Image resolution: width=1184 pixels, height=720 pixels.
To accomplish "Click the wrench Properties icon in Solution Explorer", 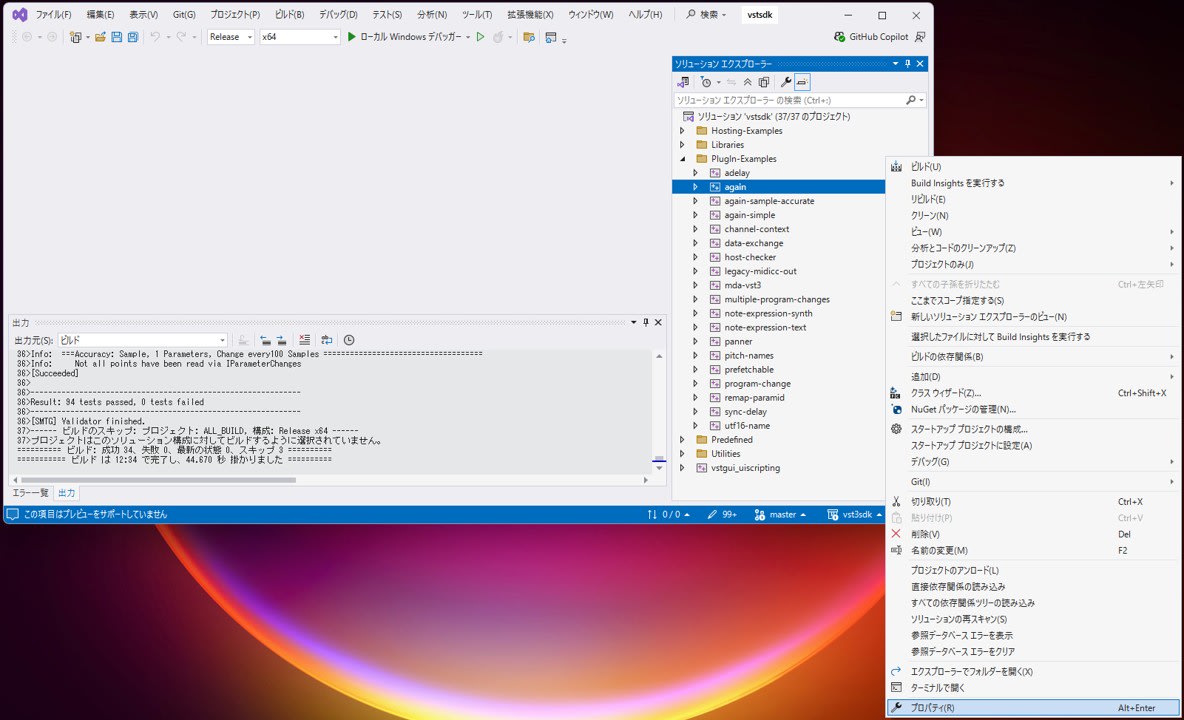I will click(x=786, y=82).
